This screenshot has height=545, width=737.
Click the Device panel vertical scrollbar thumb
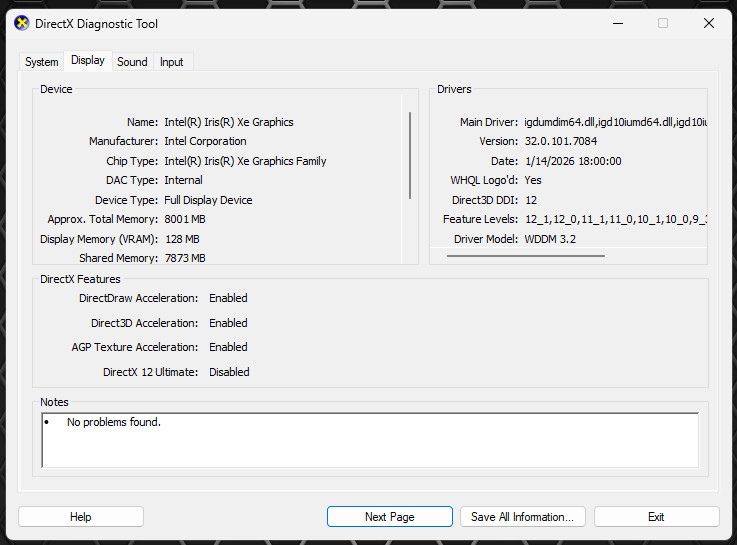click(x=410, y=155)
